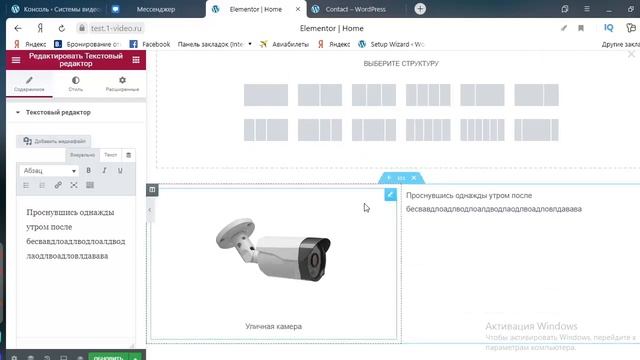The width and height of the screenshot is (640, 360).
Task: Select the three equal columns structure
Action: pyautogui.click(x=374, y=95)
